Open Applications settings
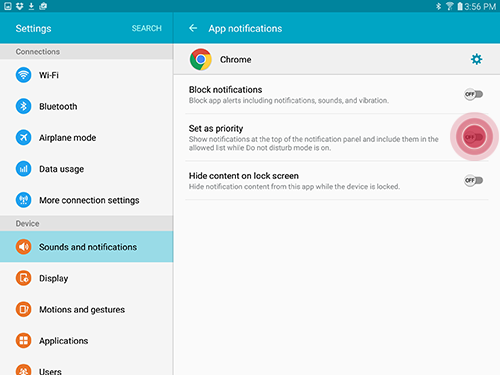The height and width of the screenshot is (375, 500). [87, 341]
